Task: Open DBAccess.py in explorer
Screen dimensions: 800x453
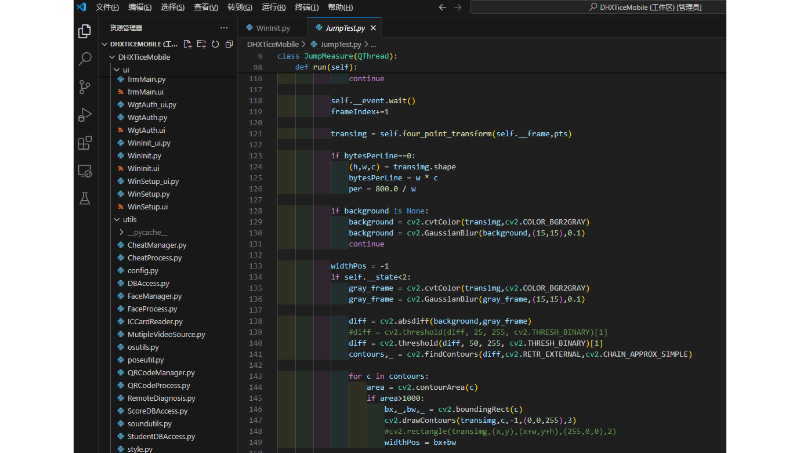Action: pos(148,283)
